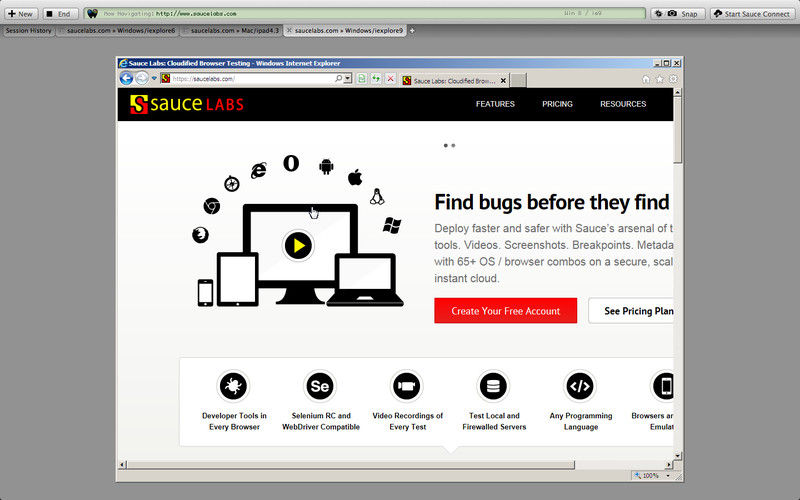This screenshot has width=800, height=500.
Task: Click Create Your Free Account button
Action: pyautogui.click(x=506, y=311)
